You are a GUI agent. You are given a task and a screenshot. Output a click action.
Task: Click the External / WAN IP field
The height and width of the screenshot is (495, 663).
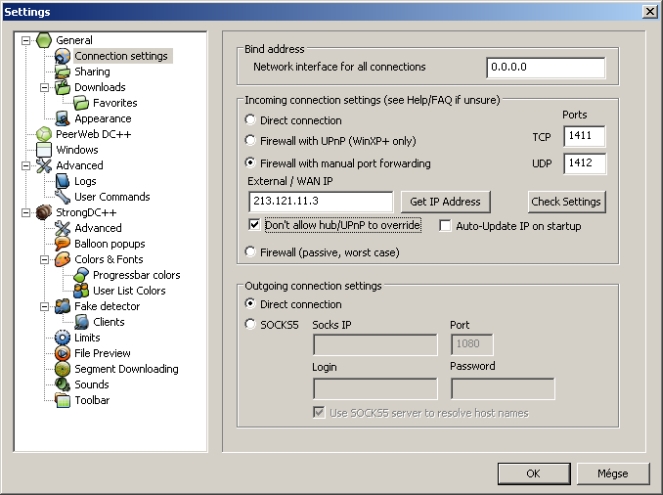(x=320, y=201)
